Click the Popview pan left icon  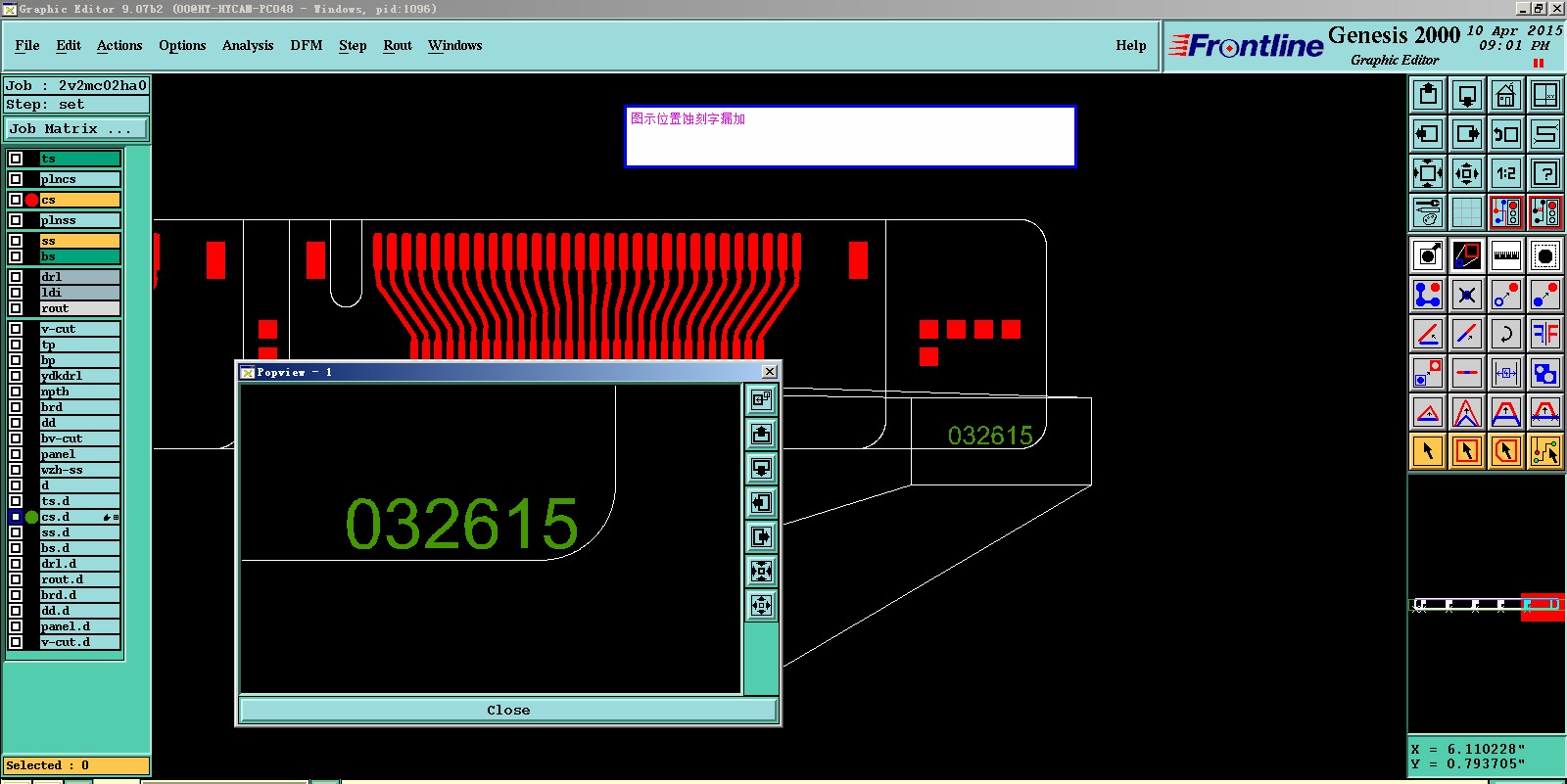tap(761, 502)
